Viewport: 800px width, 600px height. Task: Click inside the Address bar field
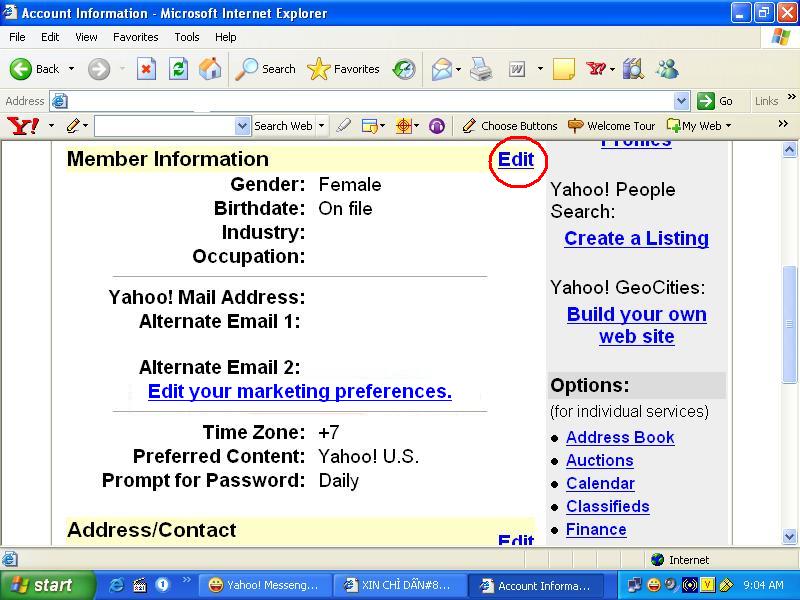(371, 101)
